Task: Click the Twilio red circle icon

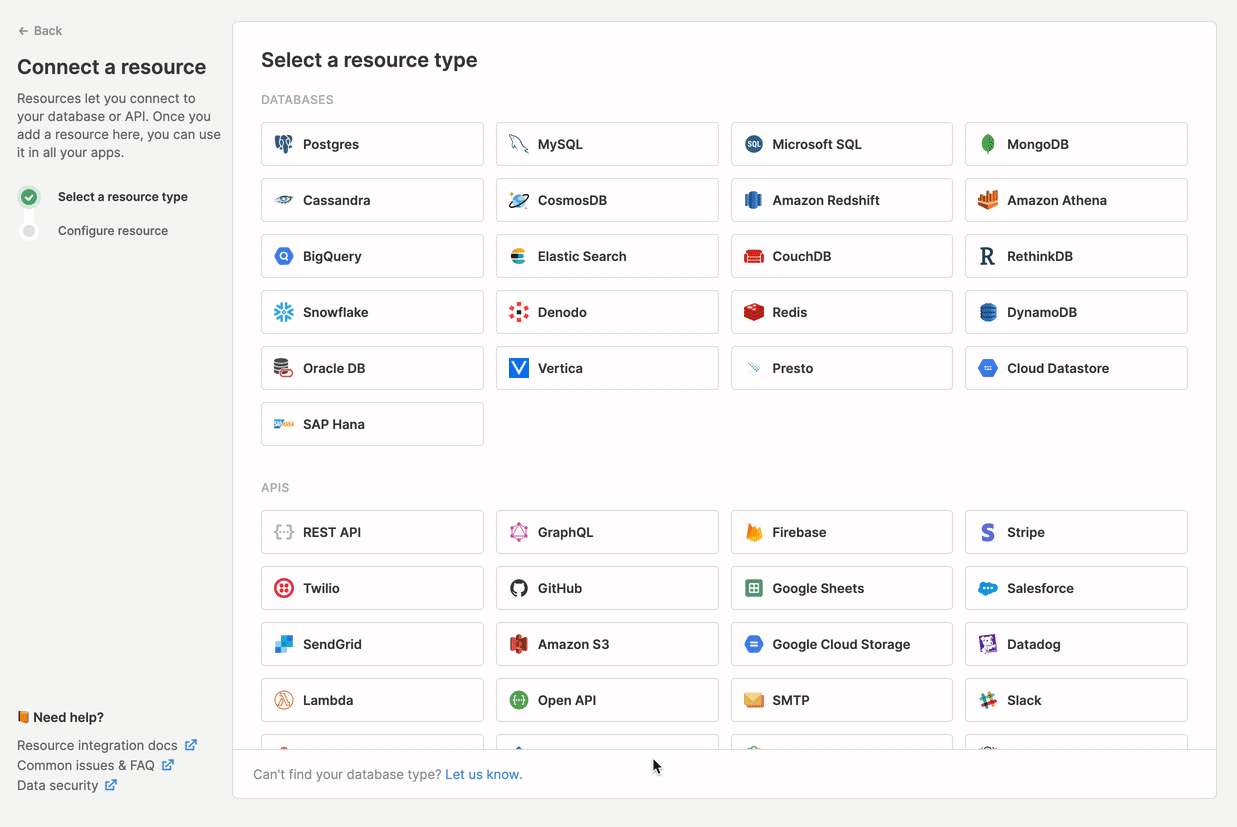Action: click(x=284, y=588)
